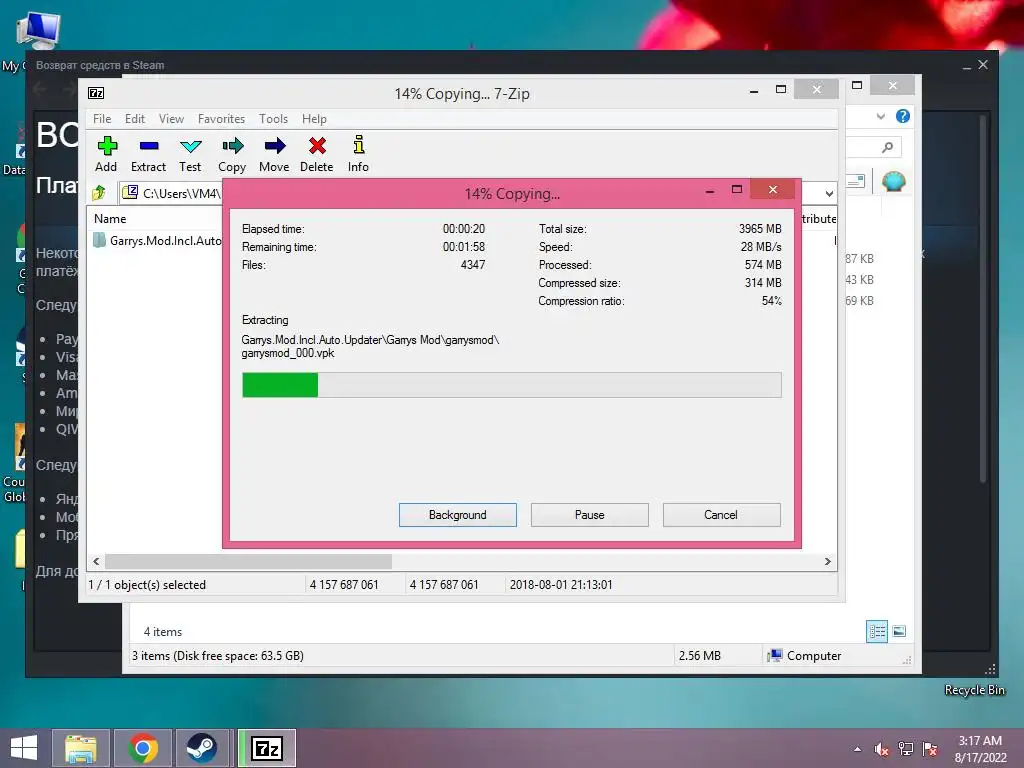The image size is (1024, 768).
Task: Open the Edit menu
Action: tap(135, 119)
